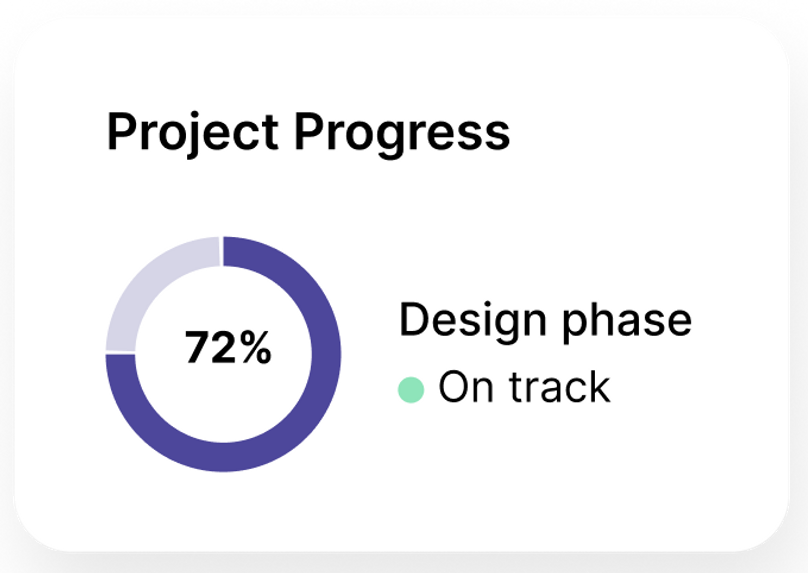Click the word Project in the heading
Image resolution: width=808 pixels, height=573 pixels.
click(x=193, y=132)
